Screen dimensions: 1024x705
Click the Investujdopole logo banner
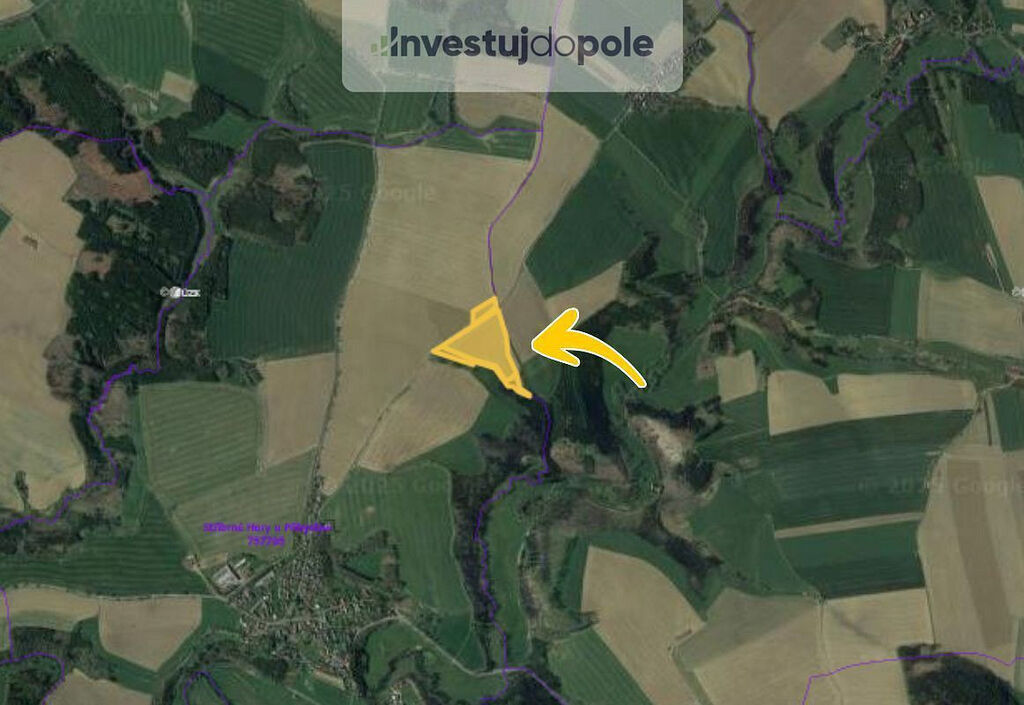(513, 44)
